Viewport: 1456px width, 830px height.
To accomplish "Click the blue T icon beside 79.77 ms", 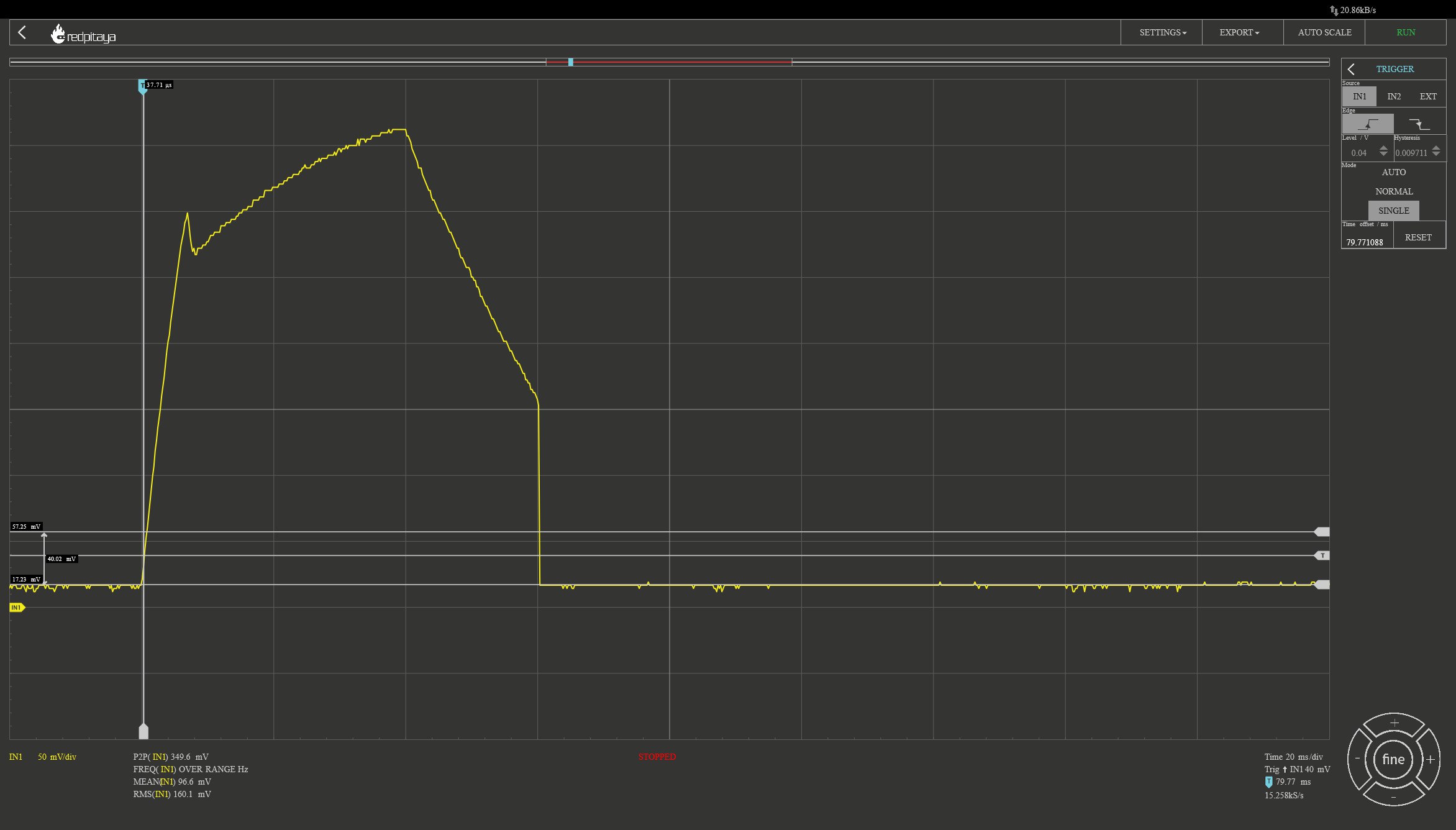I will [1268, 782].
